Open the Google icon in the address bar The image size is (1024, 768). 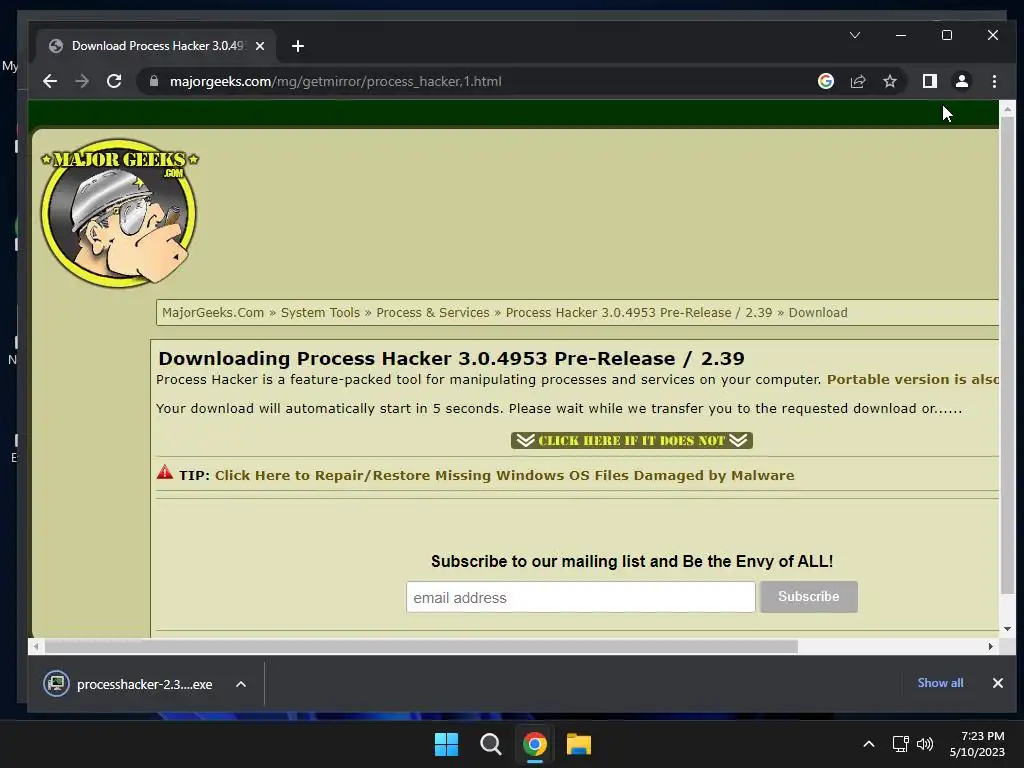click(825, 81)
